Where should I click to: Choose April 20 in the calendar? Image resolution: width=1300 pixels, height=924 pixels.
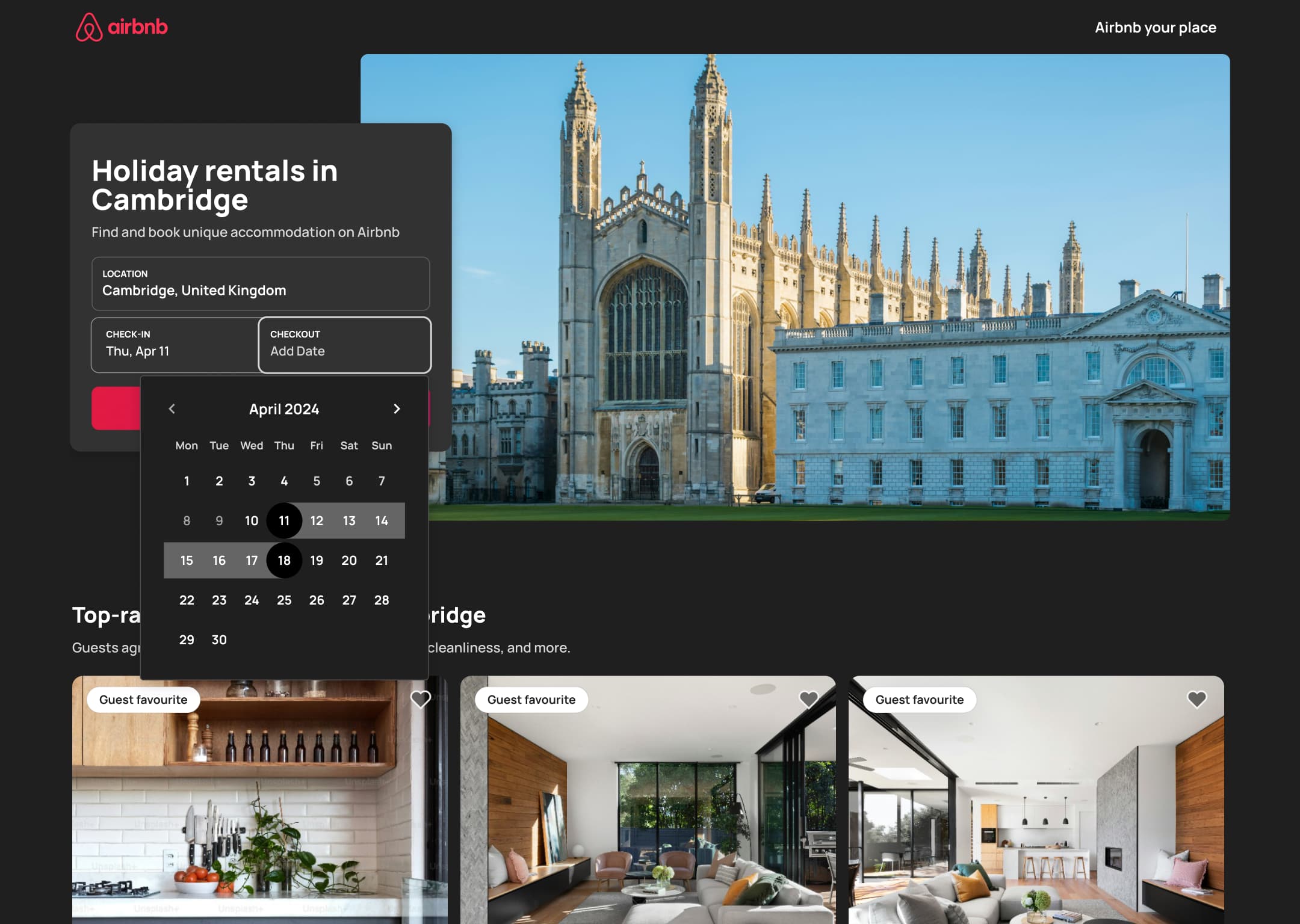[349, 560]
